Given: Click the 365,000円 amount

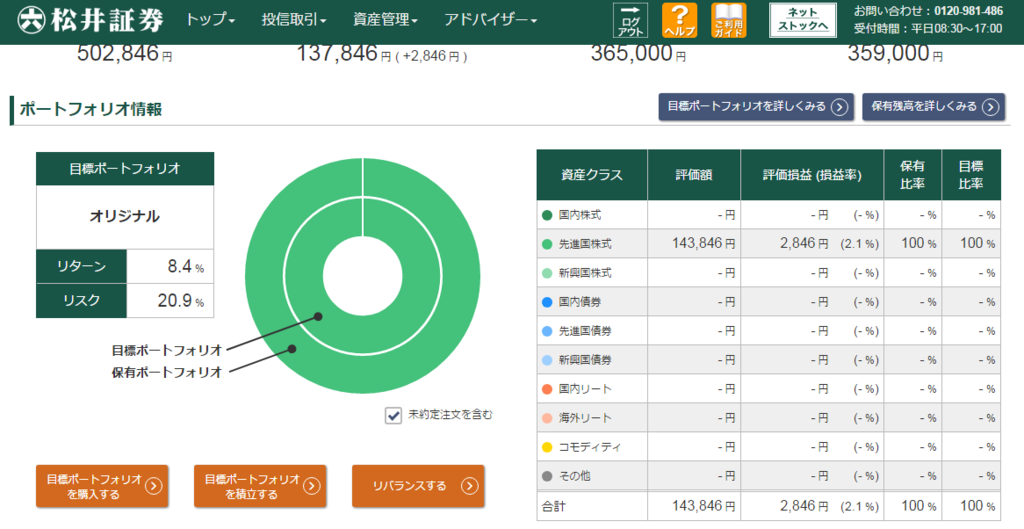Looking at the screenshot, I should point(638,54).
